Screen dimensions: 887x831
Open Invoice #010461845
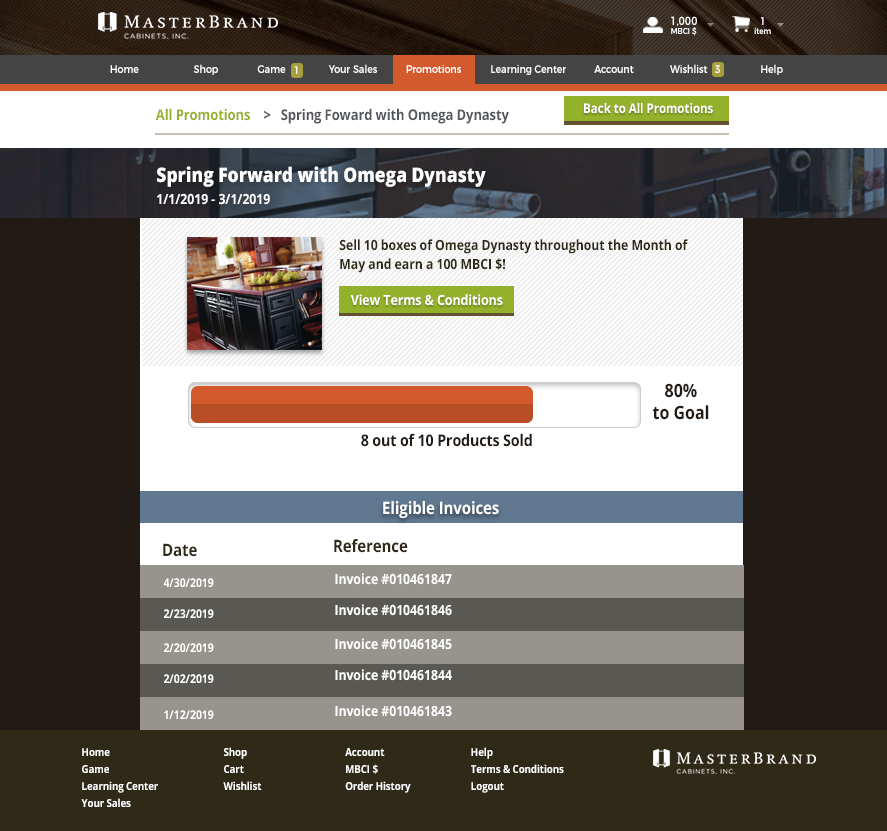coord(393,644)
